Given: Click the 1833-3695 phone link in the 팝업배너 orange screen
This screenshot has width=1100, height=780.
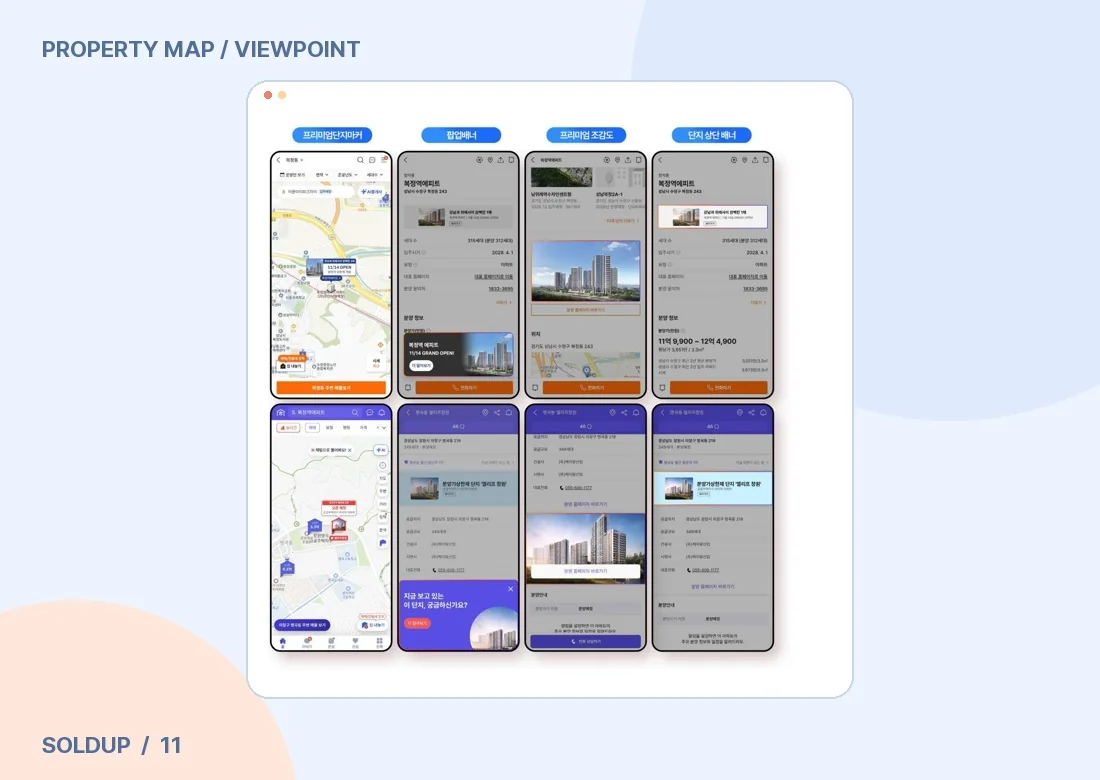Looking at the screenshot, I should 500,288.
